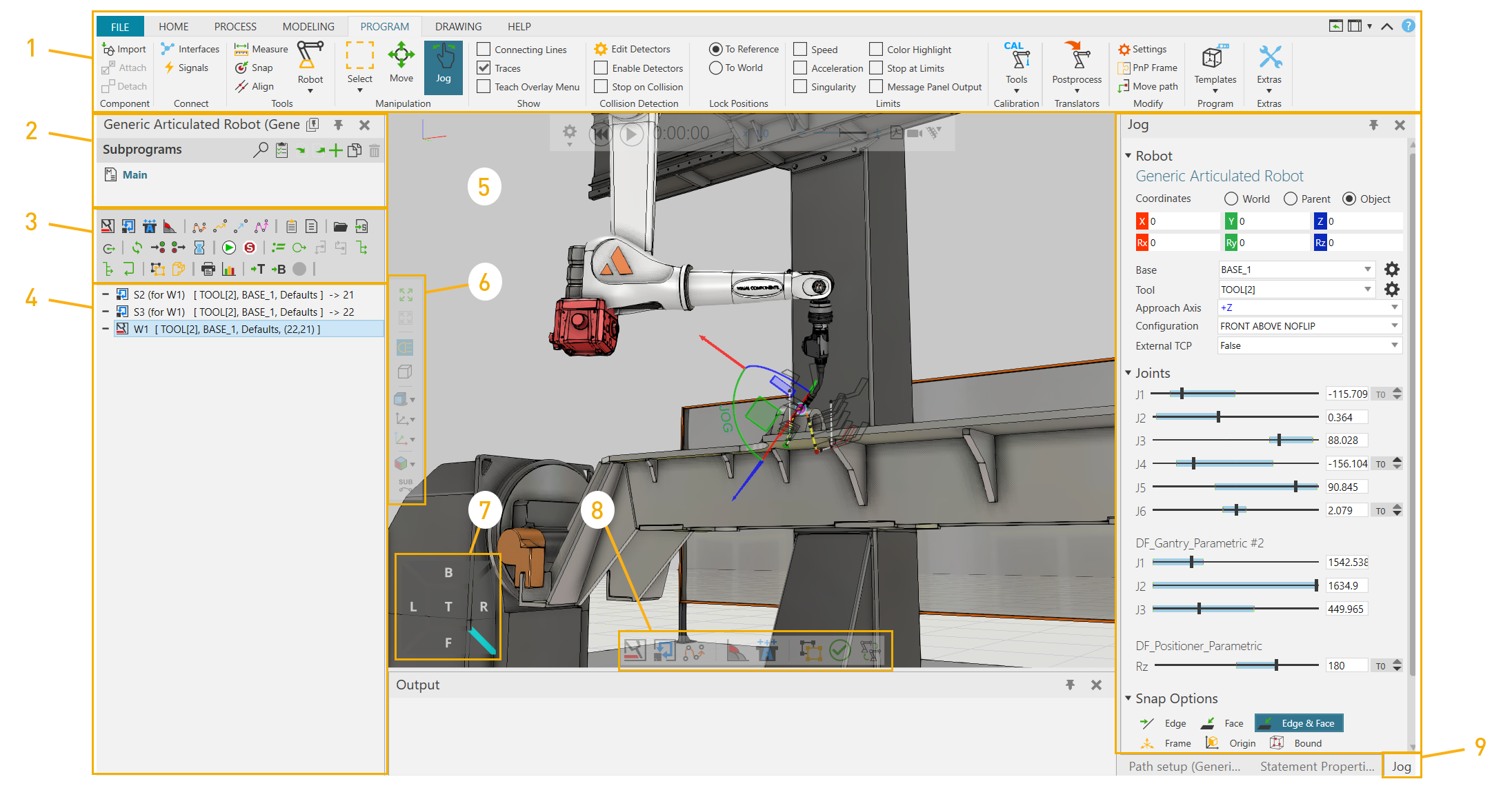Print the program listing
This screenshot has height=788, width=1512.
208,269
